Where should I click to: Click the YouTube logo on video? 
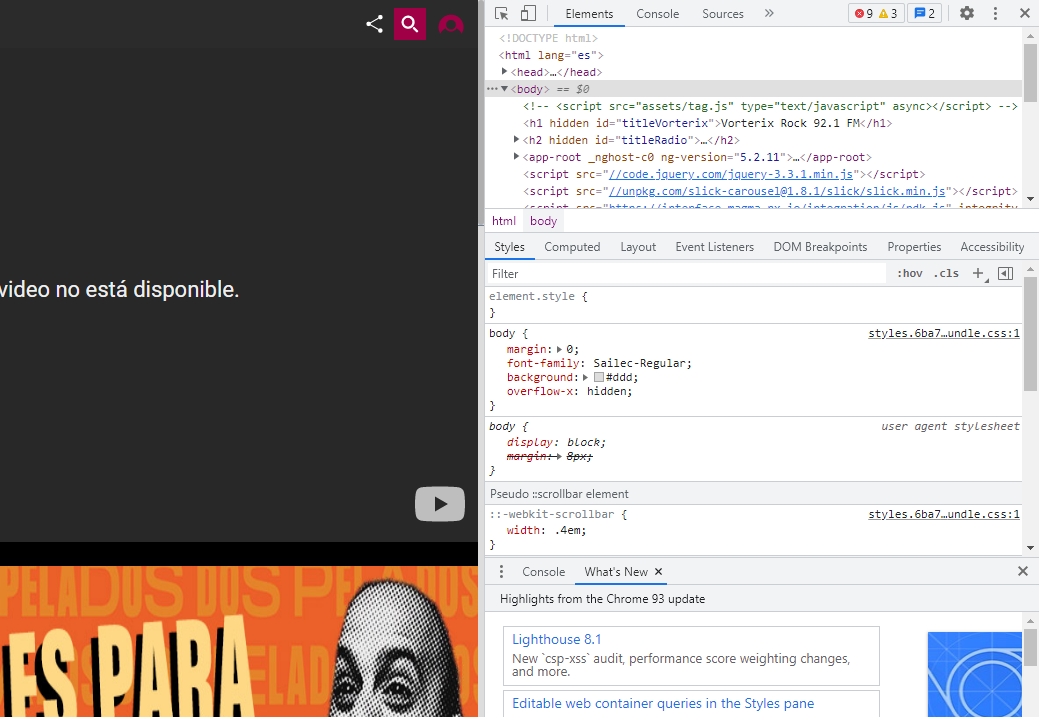click(x=440, y=504)
